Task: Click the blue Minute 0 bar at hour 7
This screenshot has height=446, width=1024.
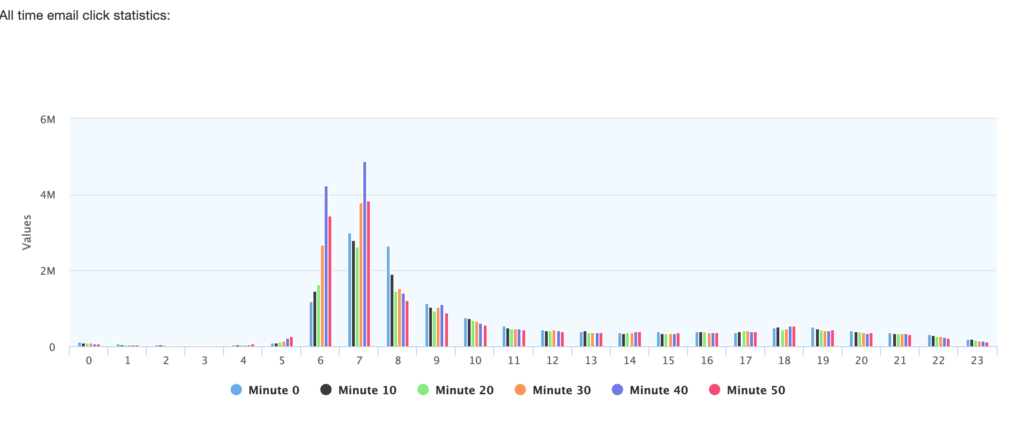Action: tap(349, 290)
